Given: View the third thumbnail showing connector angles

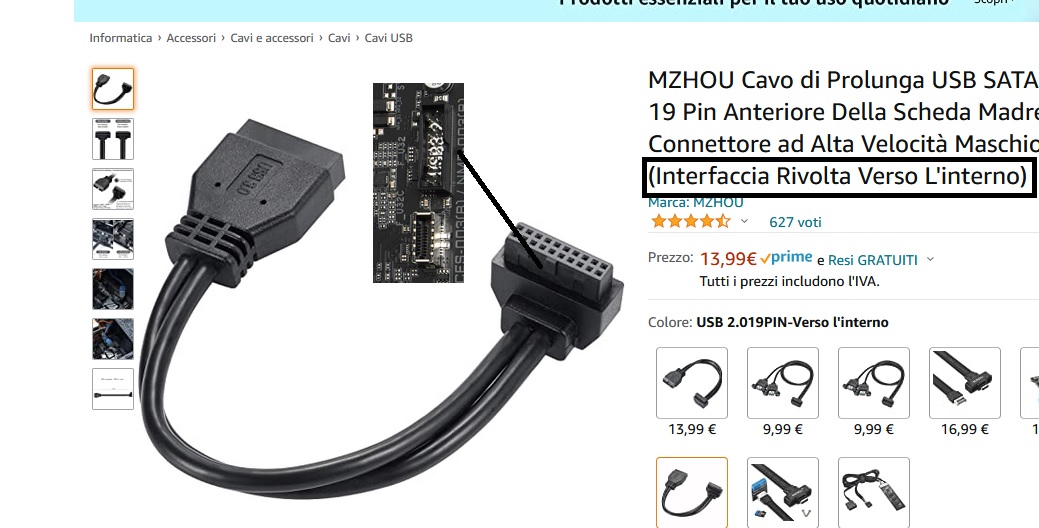Looking at the screenshot, I should tap(113, 189).
